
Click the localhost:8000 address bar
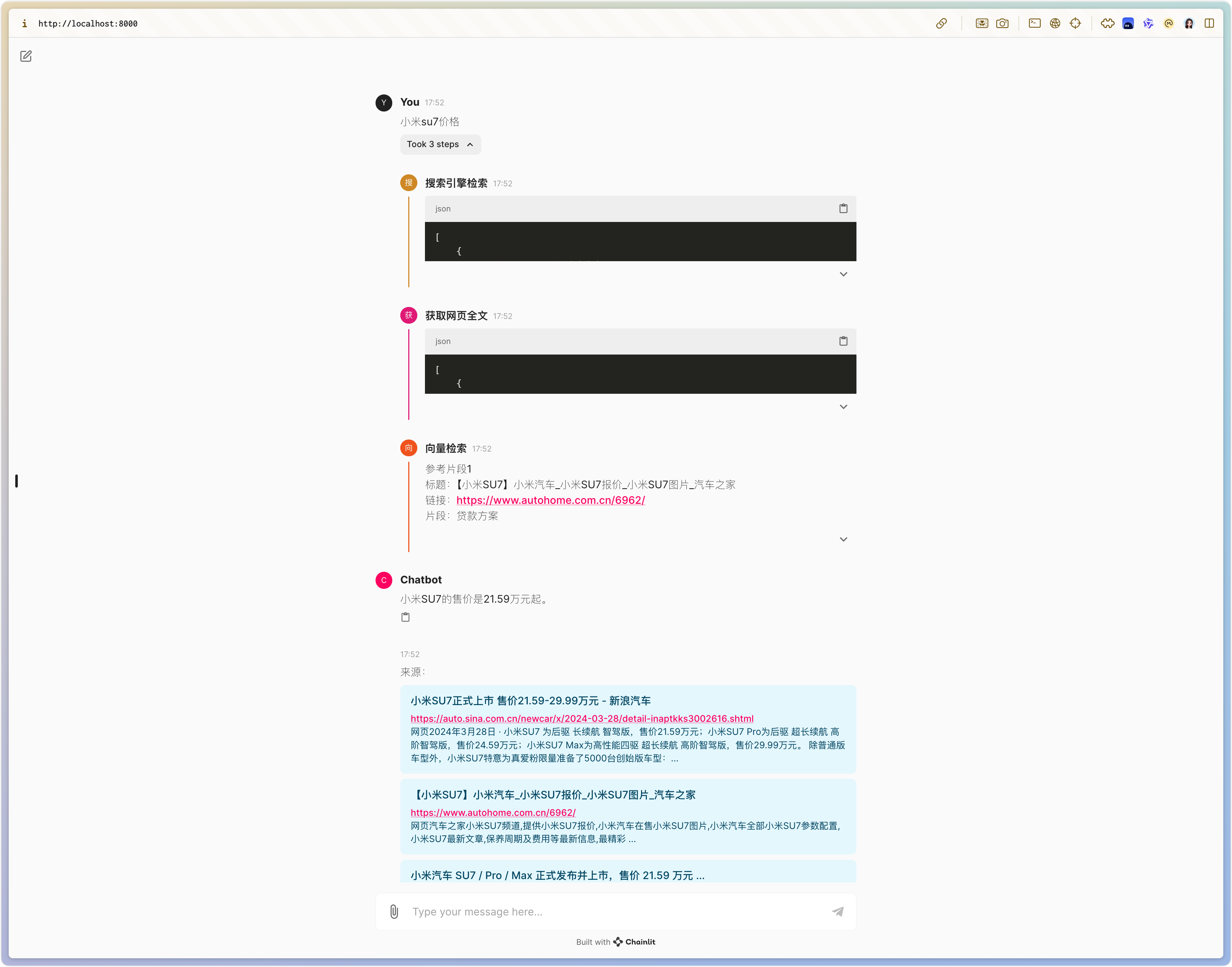(x=88, y=23)
